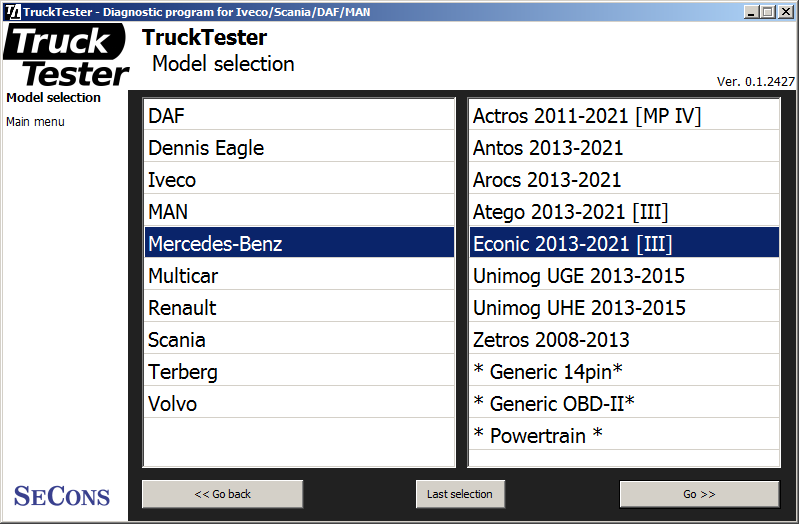
Task: Select Volvo in the make list
Action: coord(299,403)
